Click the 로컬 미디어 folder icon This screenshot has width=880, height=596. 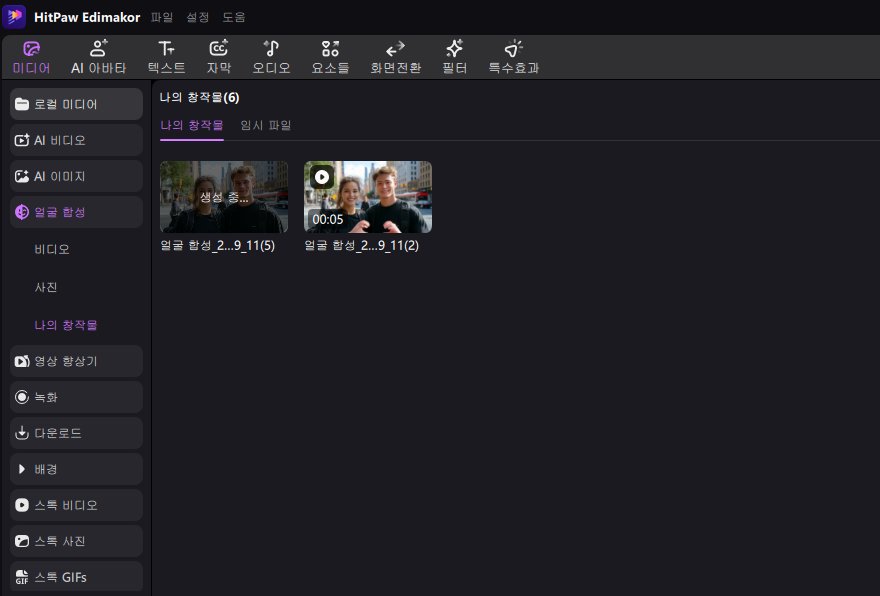[22, 104]
